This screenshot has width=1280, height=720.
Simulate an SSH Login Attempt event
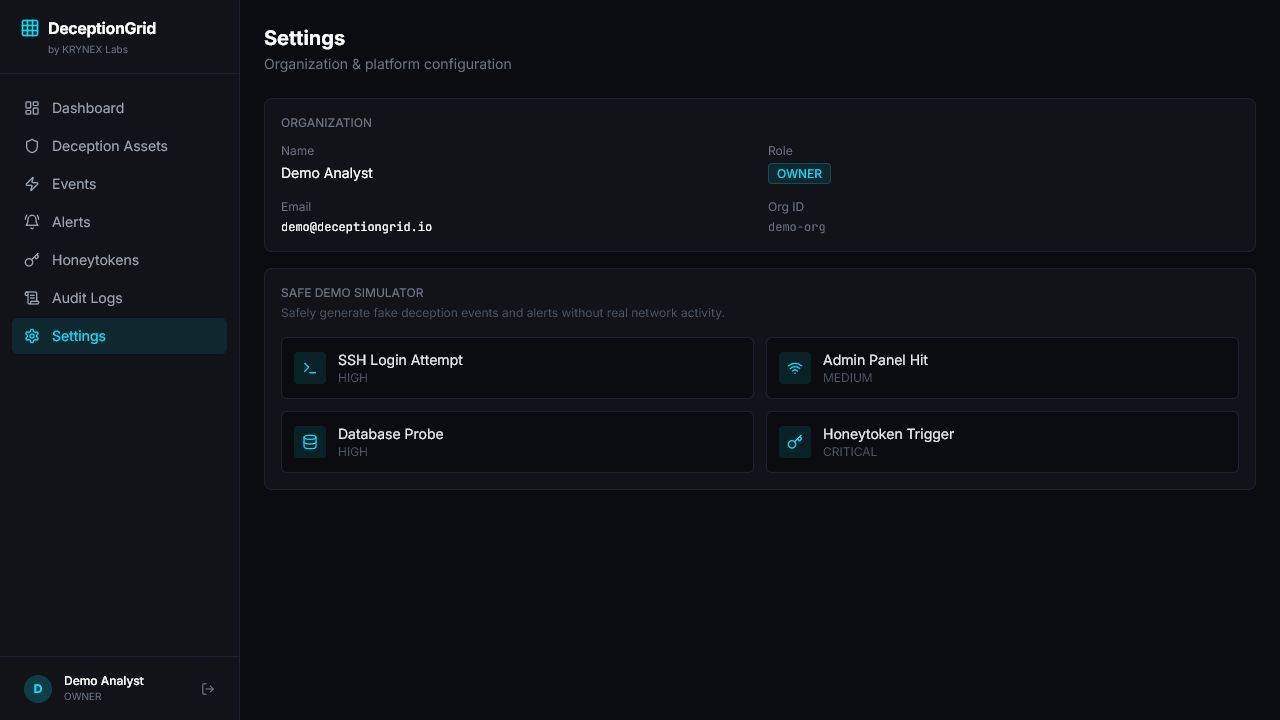tap(517, 368)
